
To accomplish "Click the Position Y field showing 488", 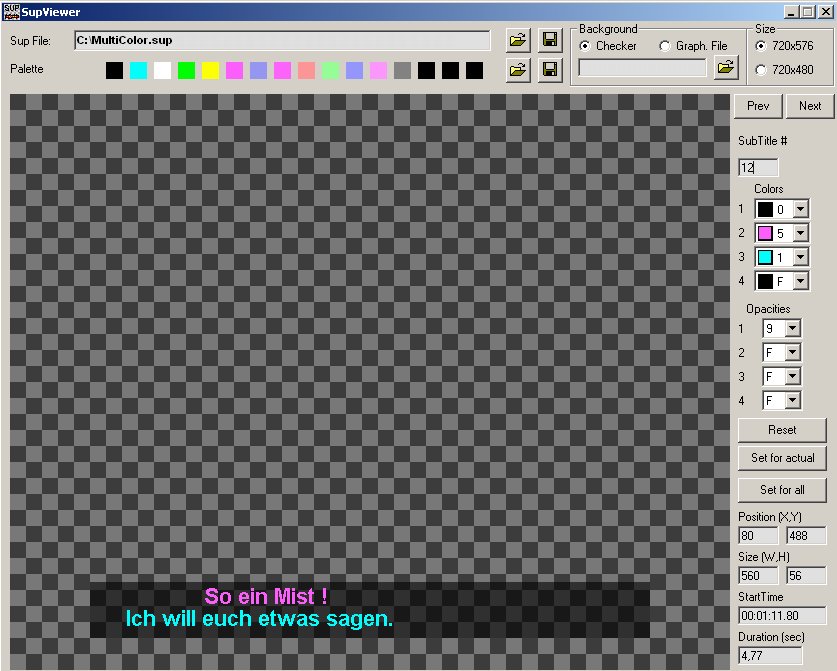I will click(x=806, y=535).
